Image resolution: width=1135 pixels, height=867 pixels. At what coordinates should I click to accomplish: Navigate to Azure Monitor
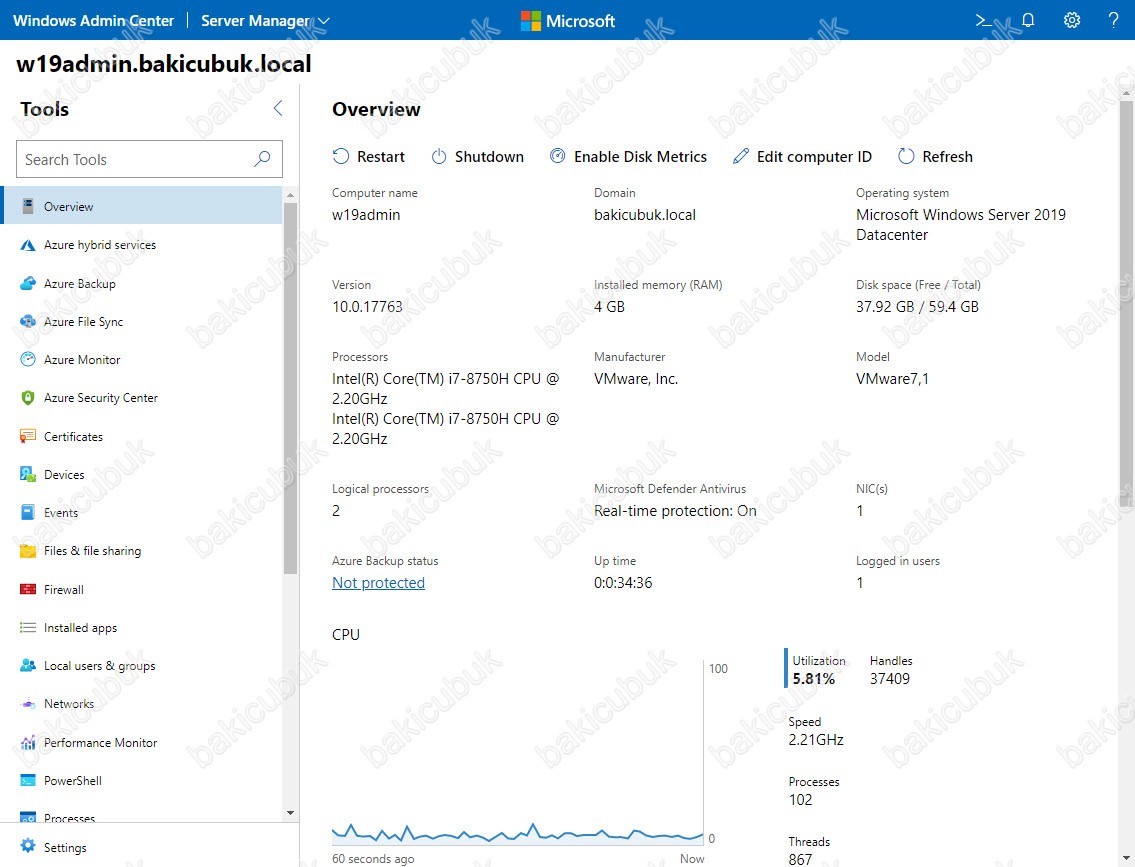tap(142, 359)
